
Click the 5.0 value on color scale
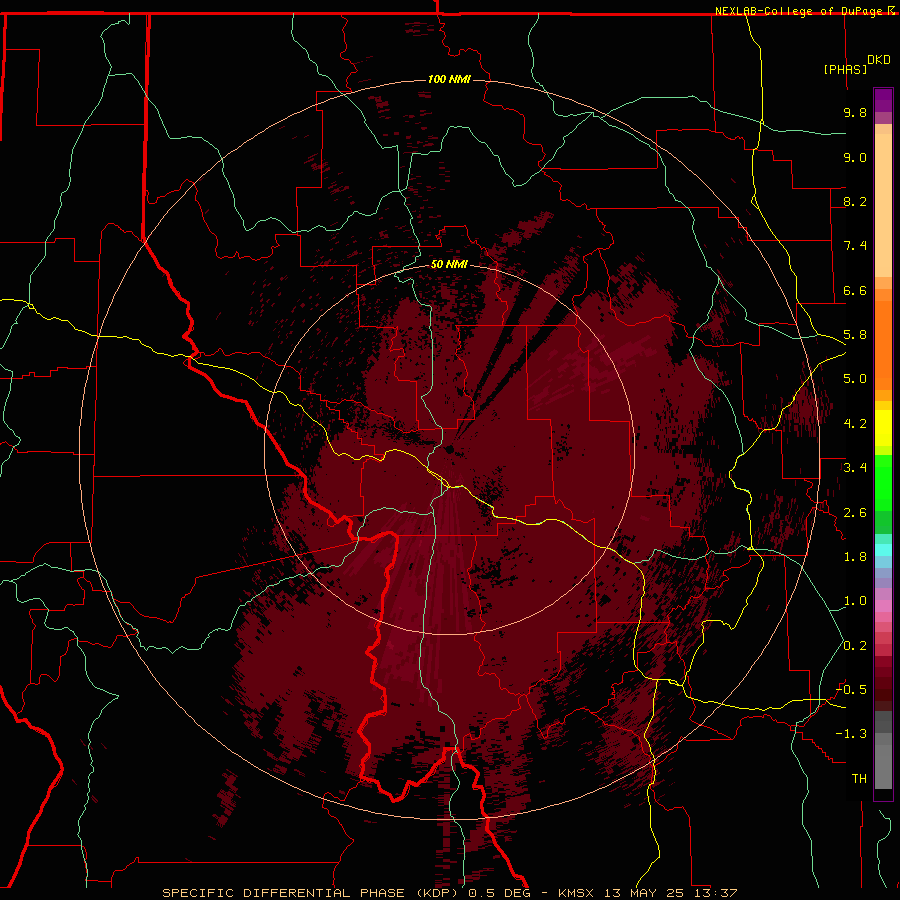[855, 379]
